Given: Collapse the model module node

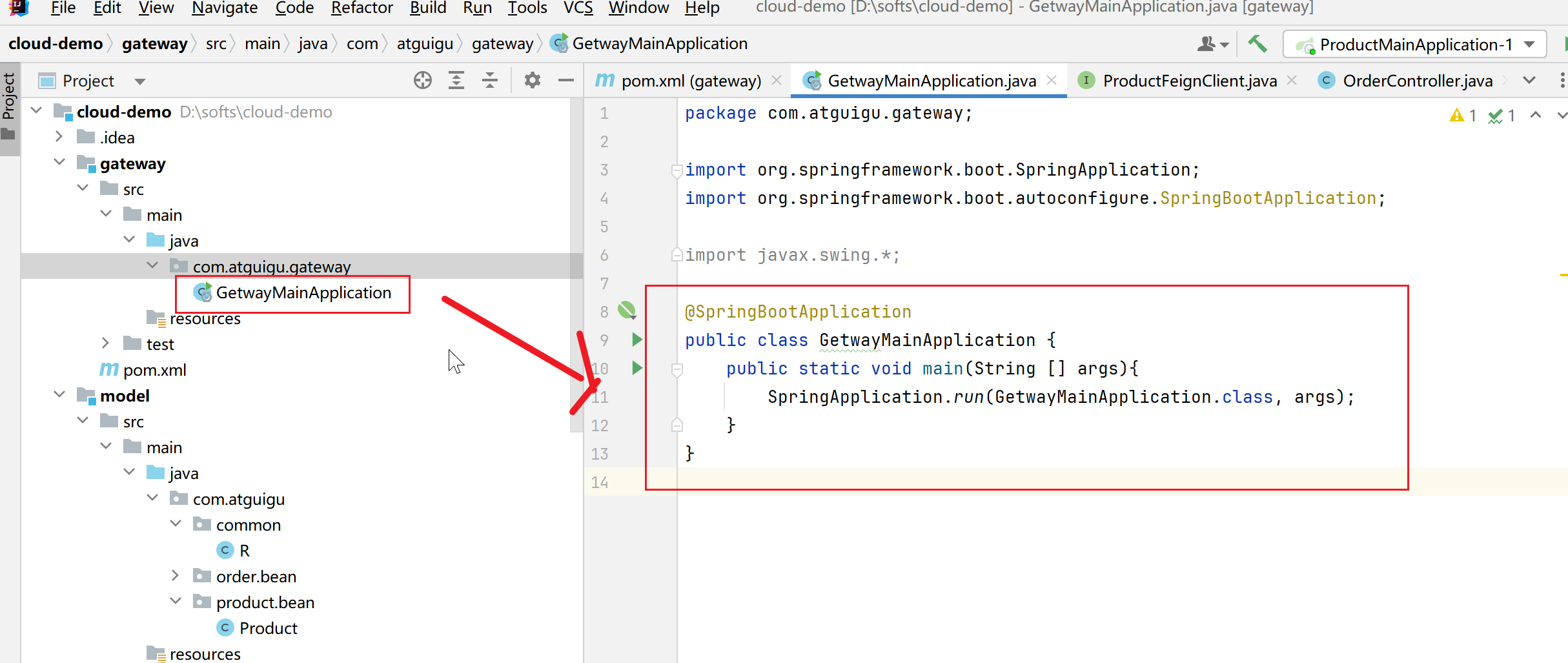Looking at the screenshot, I should click(x=59, y=394).
